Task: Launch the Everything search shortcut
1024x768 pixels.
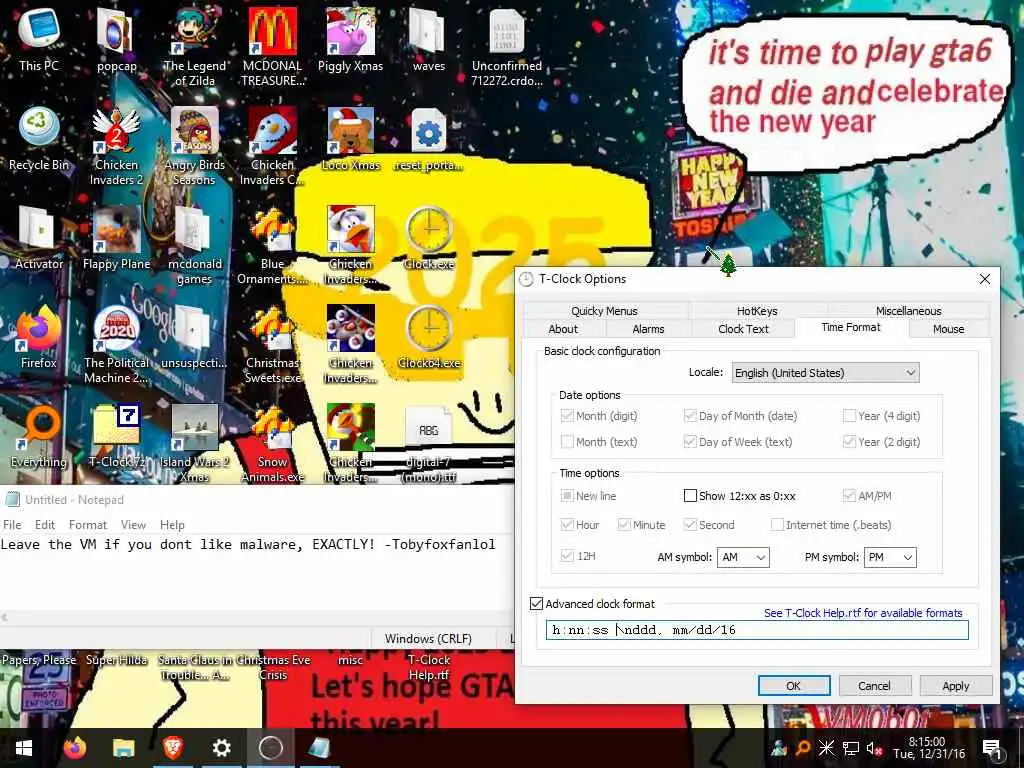Action: click(x=39, y=436)
